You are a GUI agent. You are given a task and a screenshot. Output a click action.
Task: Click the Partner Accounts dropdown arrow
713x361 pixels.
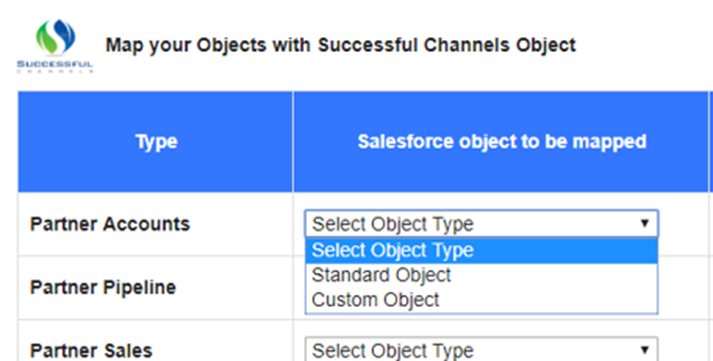click(644, 223)
